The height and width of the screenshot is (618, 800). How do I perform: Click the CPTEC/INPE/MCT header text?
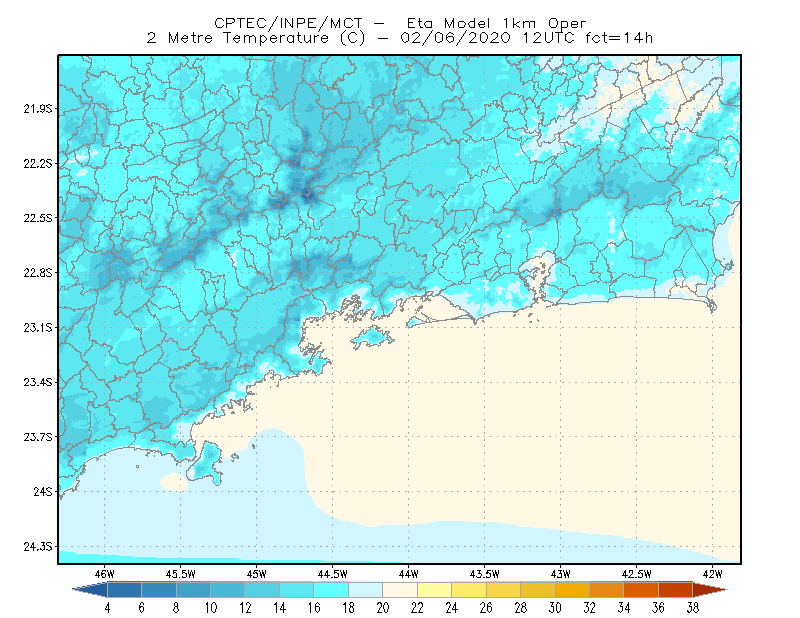click(x=288, y=23)
